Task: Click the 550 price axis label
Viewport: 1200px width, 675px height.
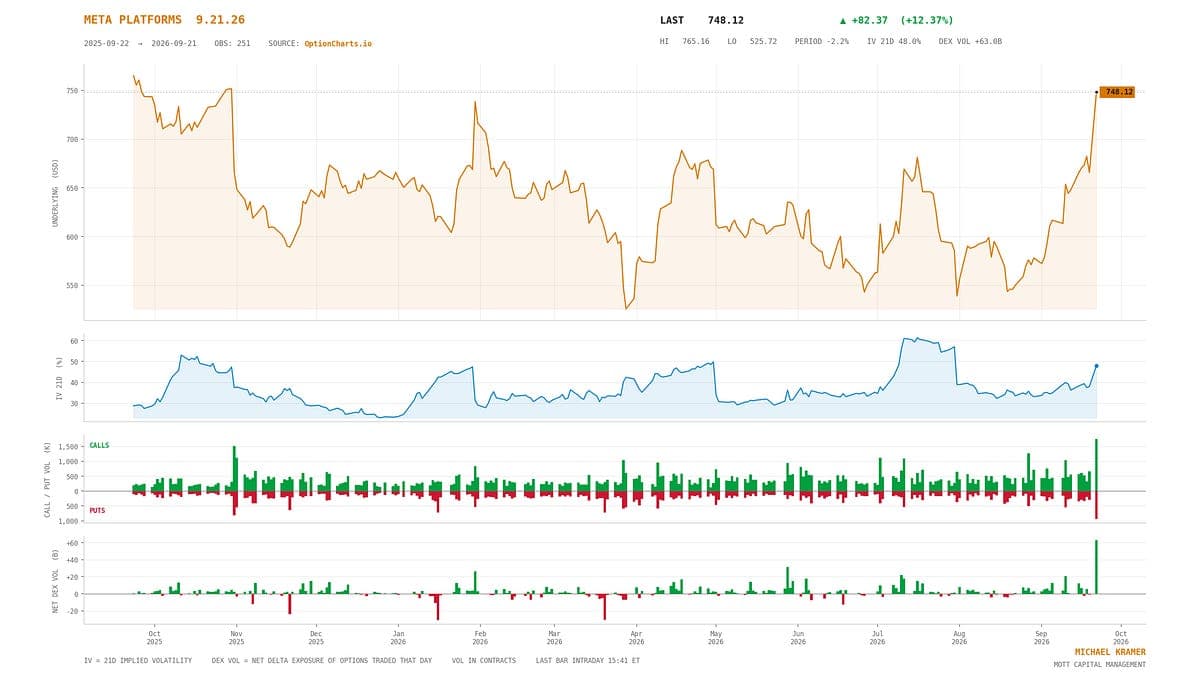Action: click(71, 286)
